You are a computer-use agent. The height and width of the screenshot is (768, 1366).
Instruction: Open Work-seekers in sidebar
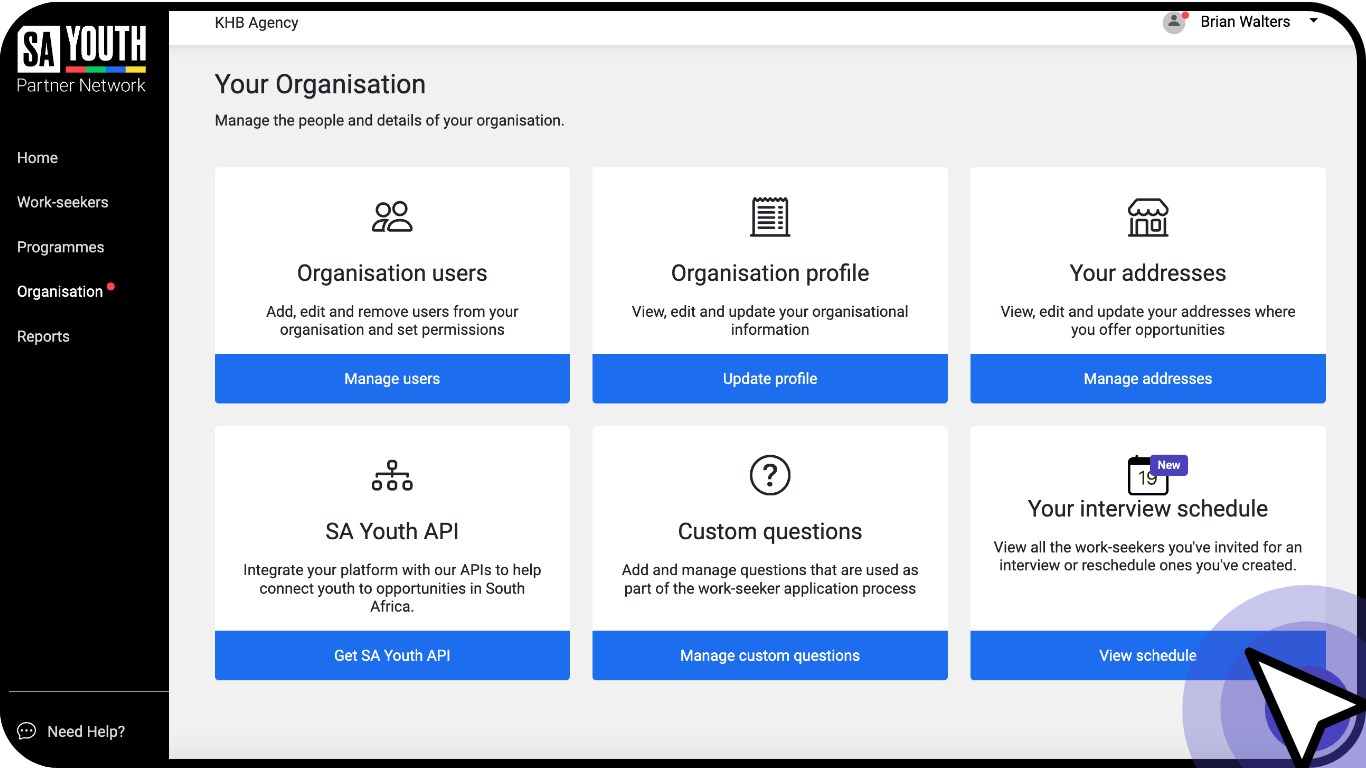pyautogui.click(x=62, y=202)
